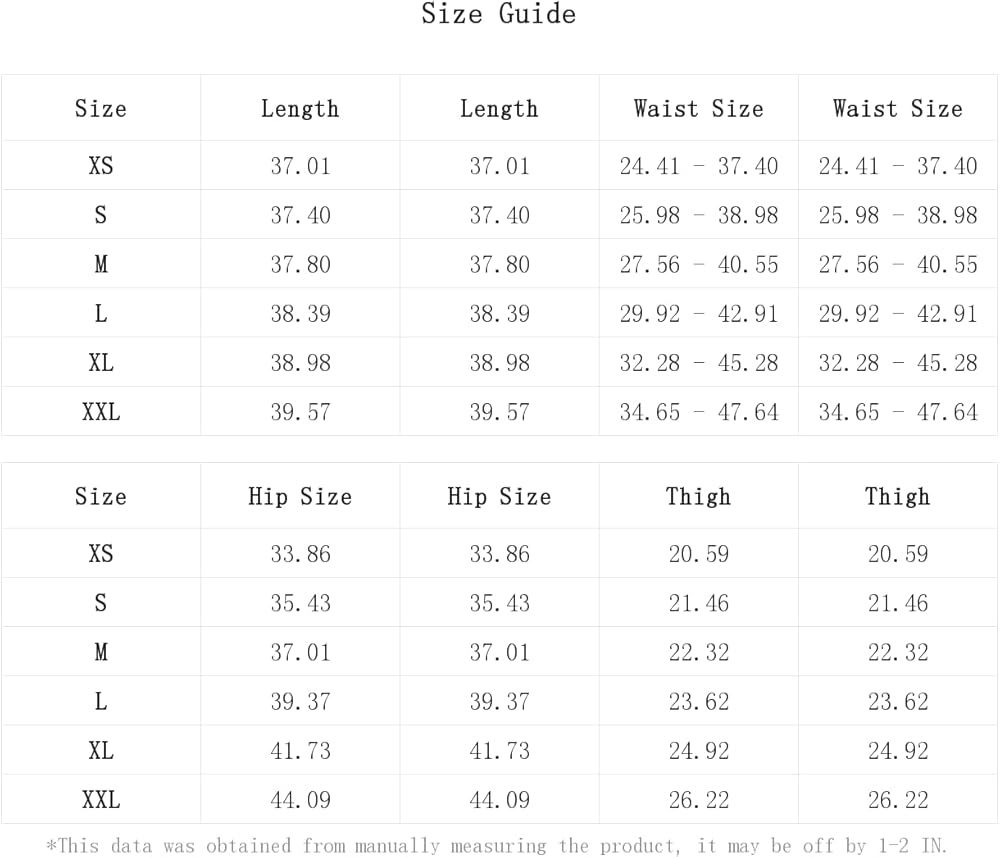Select the L row length value 38.39

[x=300, y=314]
